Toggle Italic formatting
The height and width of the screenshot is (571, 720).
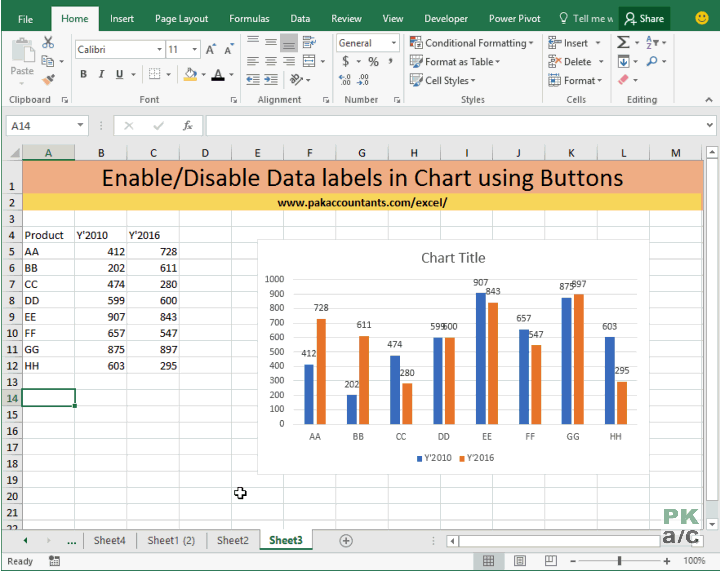101,74
